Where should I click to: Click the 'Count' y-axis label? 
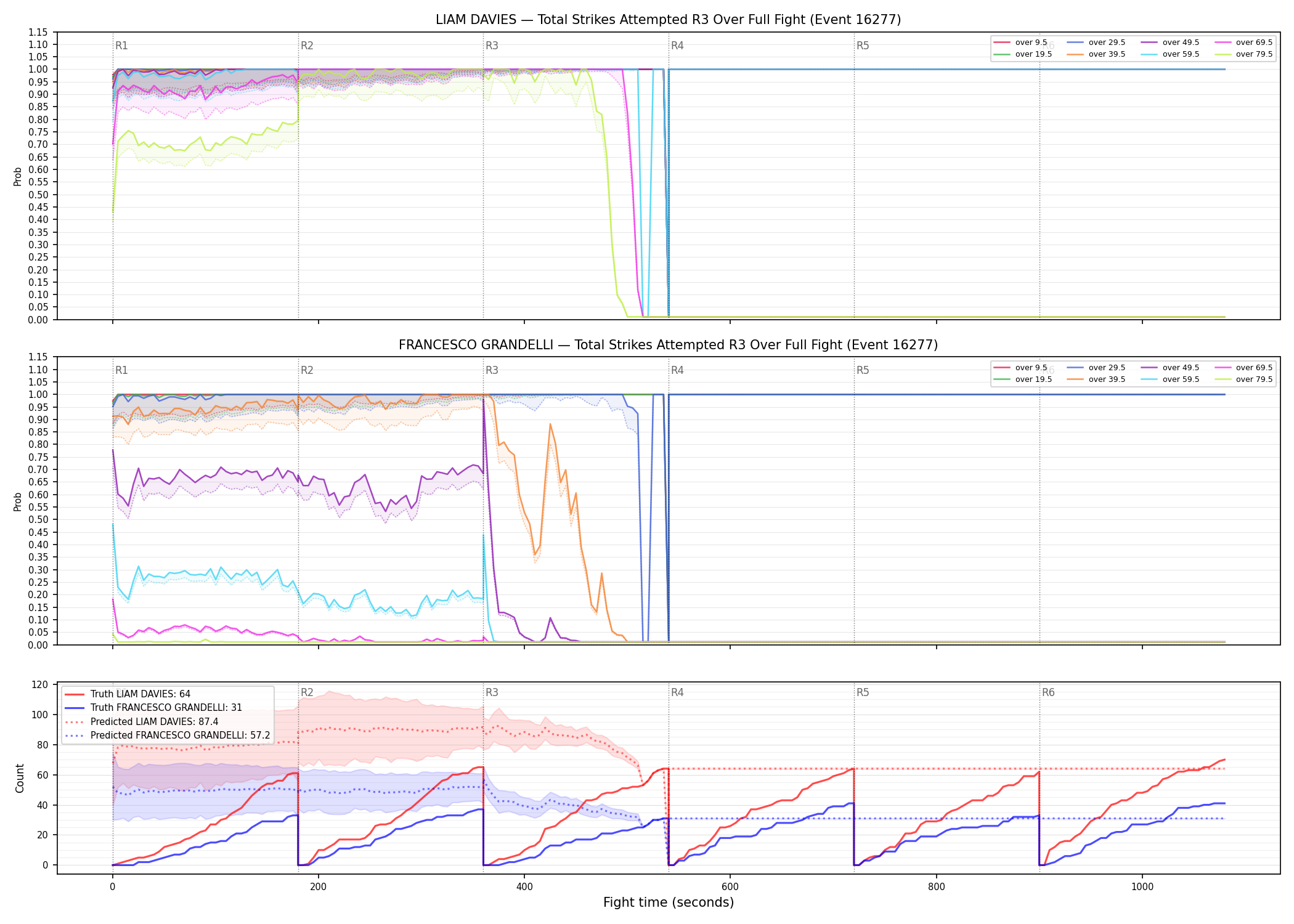20,778
